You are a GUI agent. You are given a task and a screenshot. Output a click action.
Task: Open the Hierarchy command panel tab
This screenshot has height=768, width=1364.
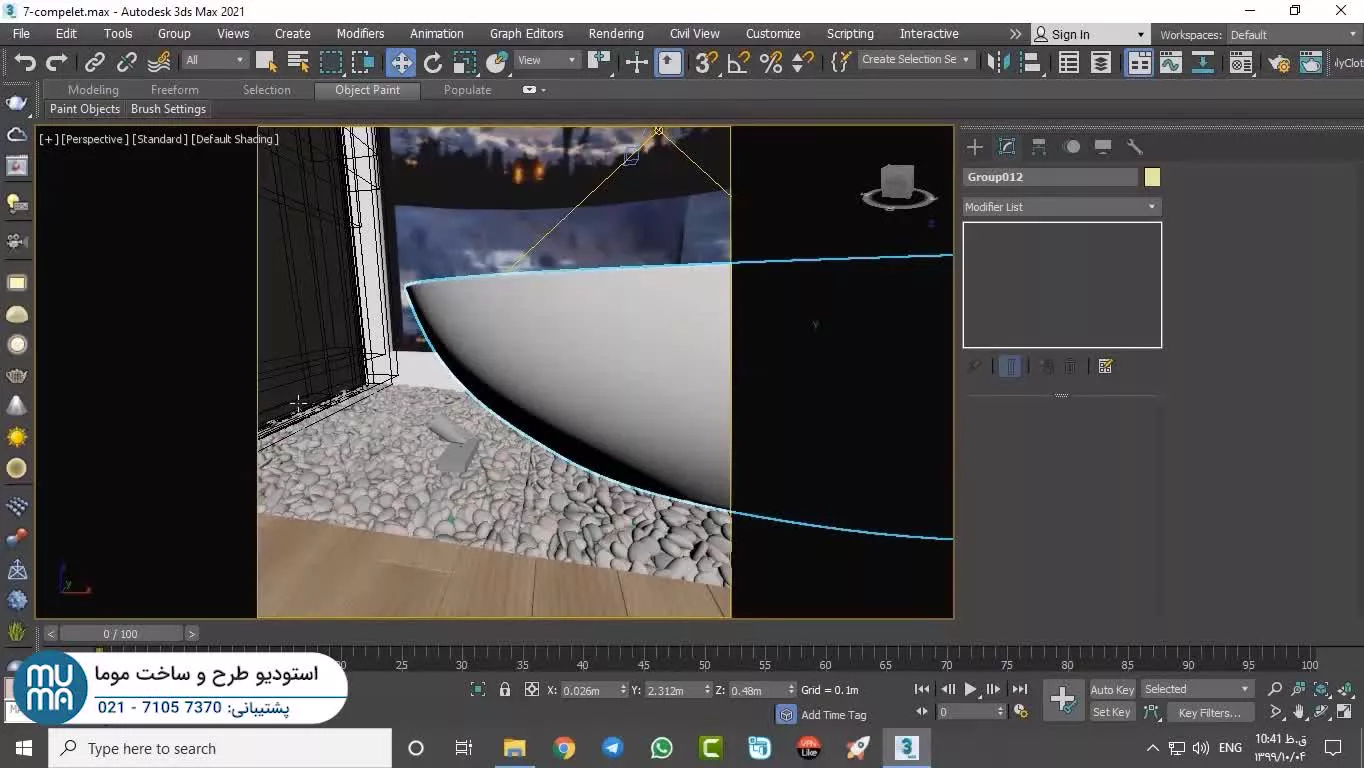(1039, 147)
